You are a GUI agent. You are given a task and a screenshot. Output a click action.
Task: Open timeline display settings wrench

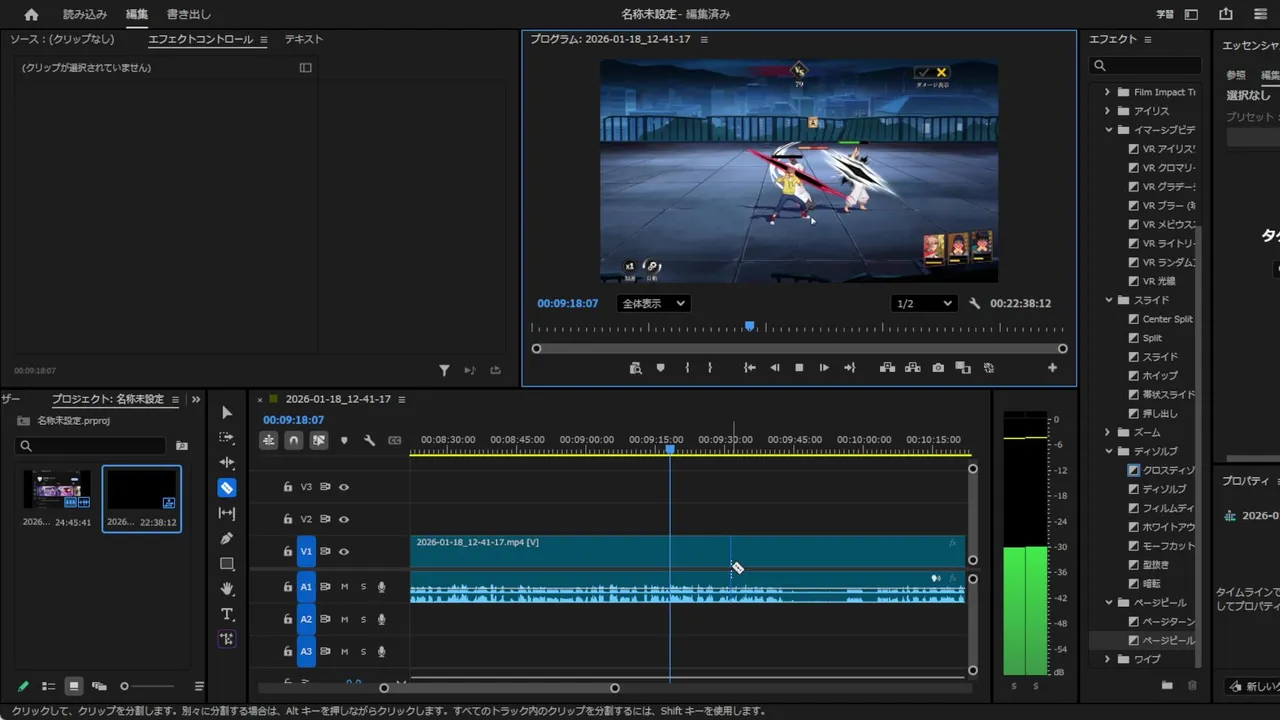tap(369, 440)
